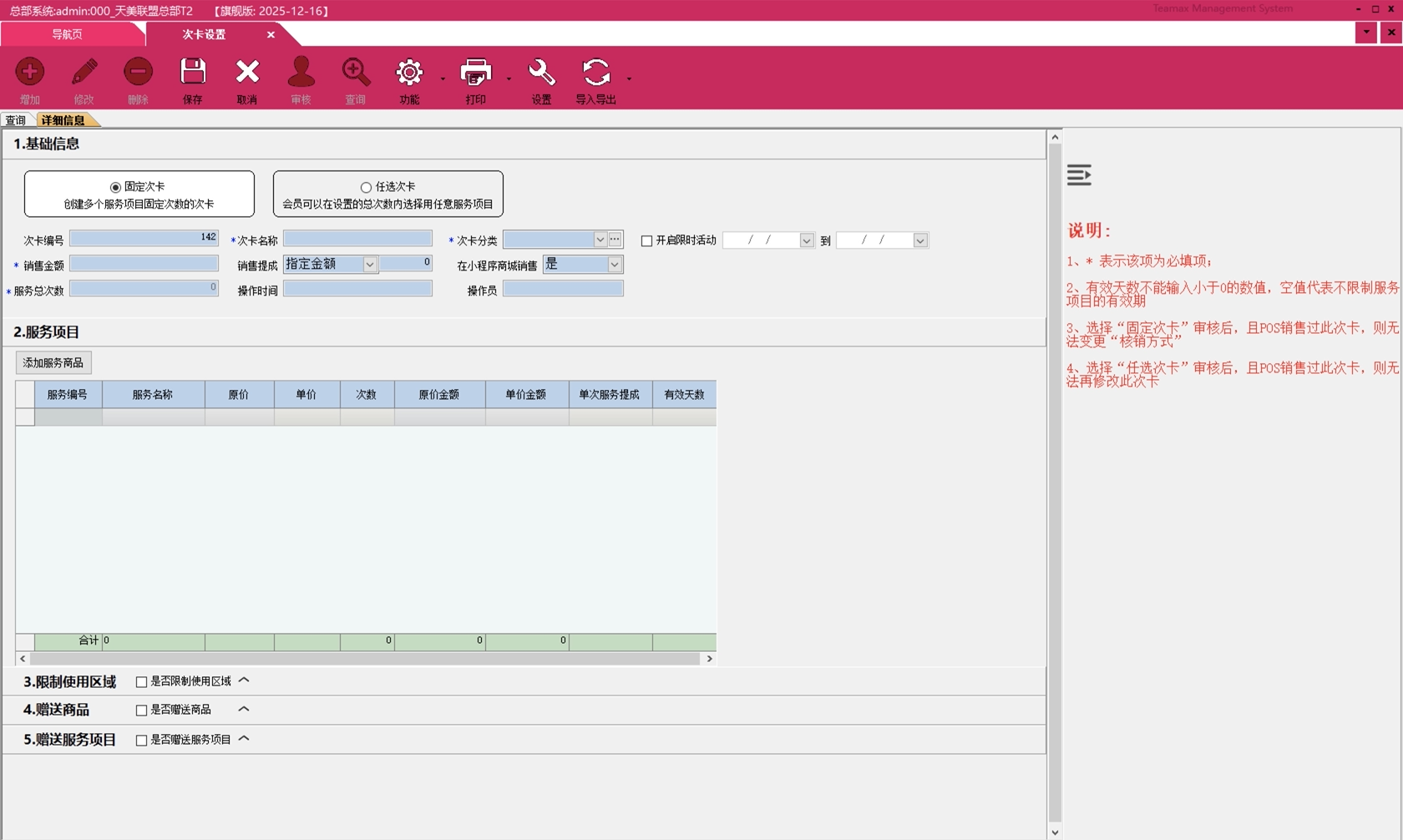Click the 添加服务商品 button

point(53,363)
